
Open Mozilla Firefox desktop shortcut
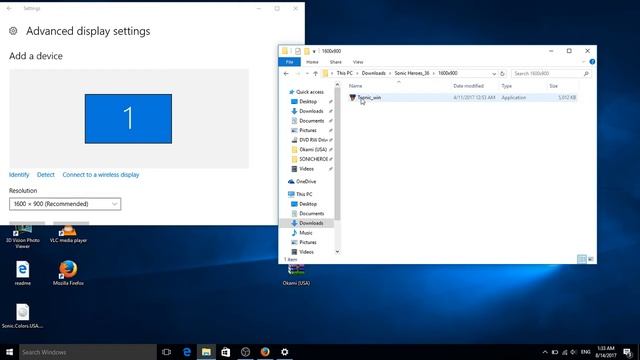(x=68, y=273)
